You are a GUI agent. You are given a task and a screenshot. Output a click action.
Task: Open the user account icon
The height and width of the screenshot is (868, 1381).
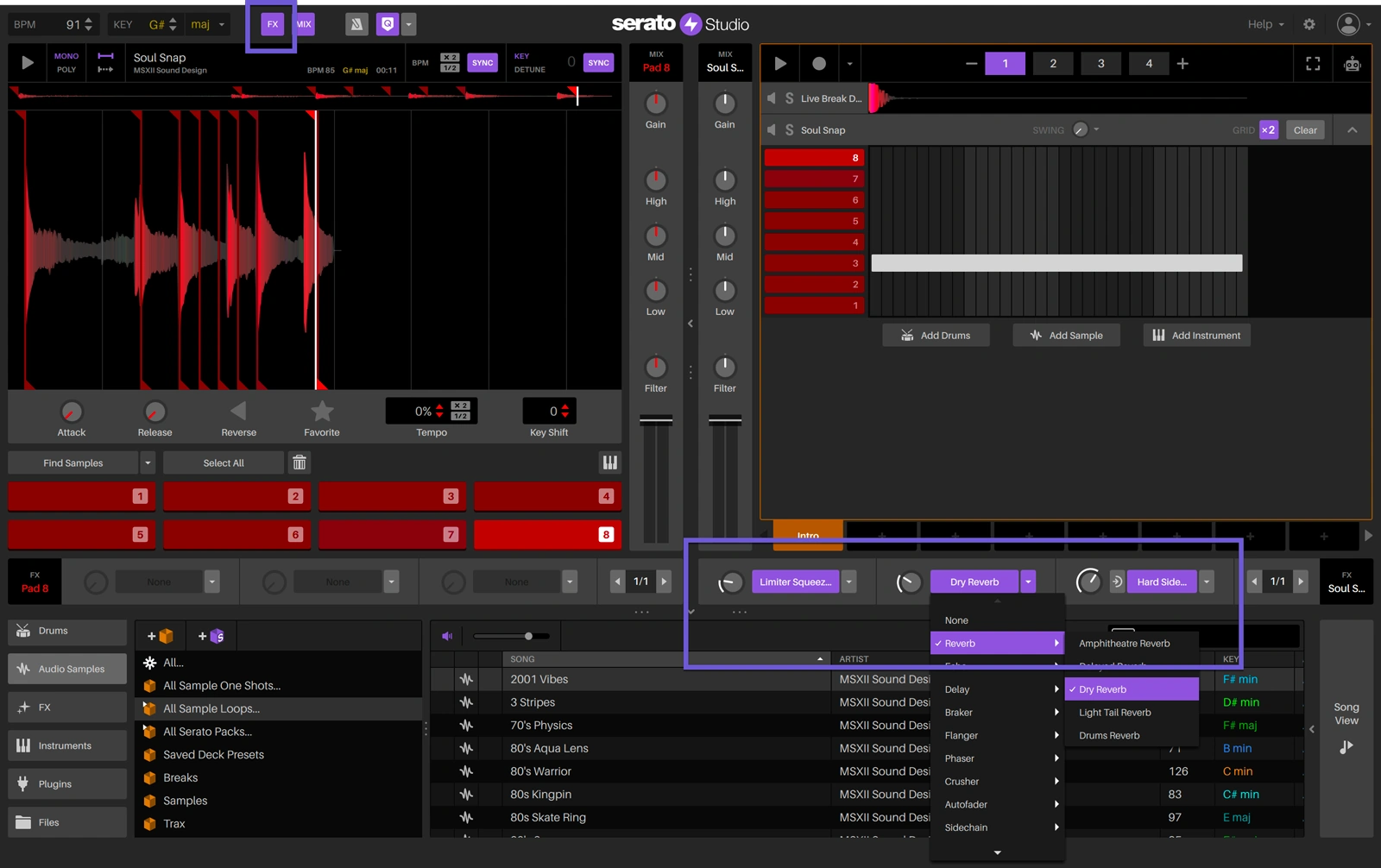pos(1348,24)
